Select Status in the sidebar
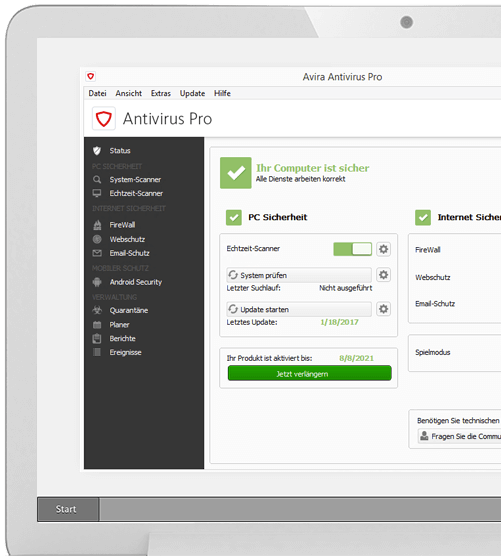 (120, 151)
